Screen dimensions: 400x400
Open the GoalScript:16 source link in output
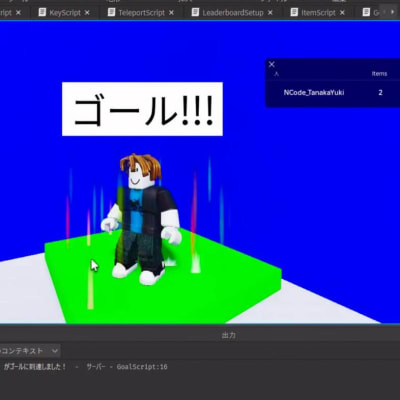[142, 367]
